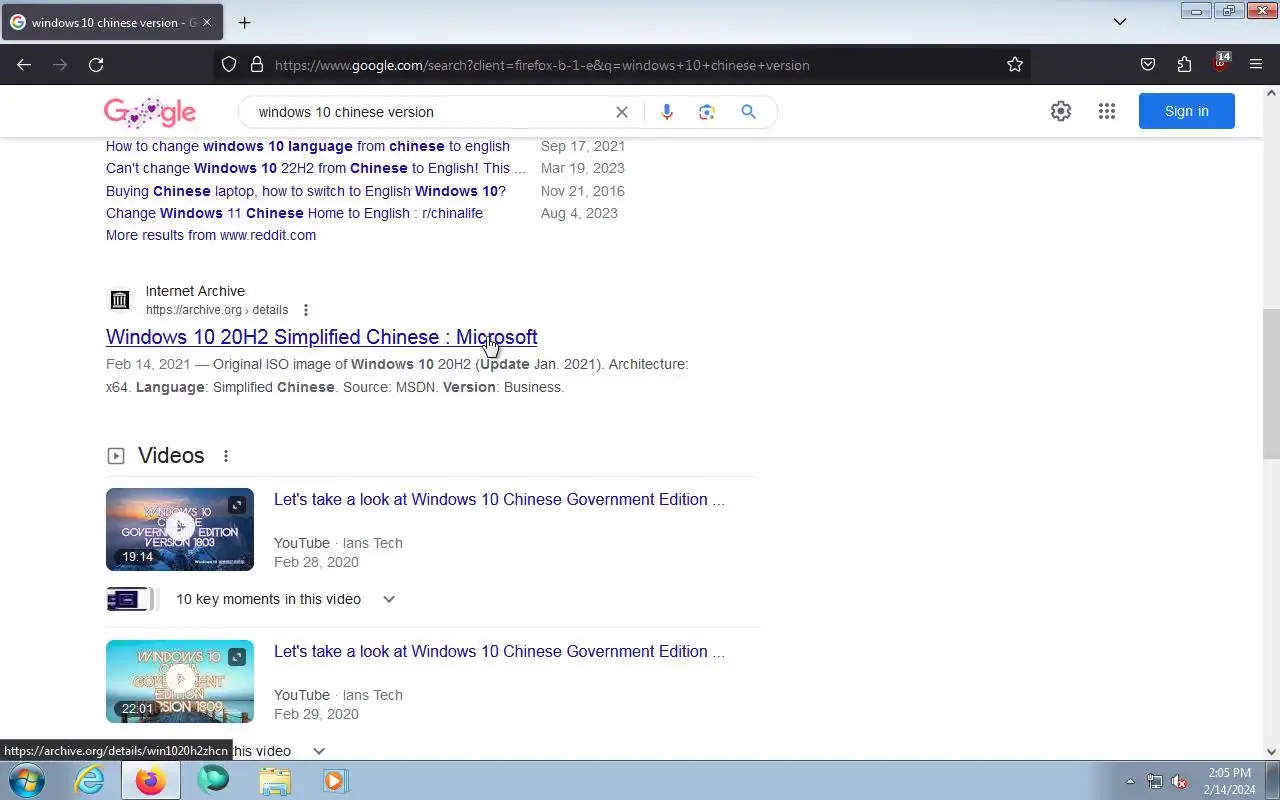
Task: Open the Firefox extensions menu
Action: pyautogui.click(x=1184, y=65)
